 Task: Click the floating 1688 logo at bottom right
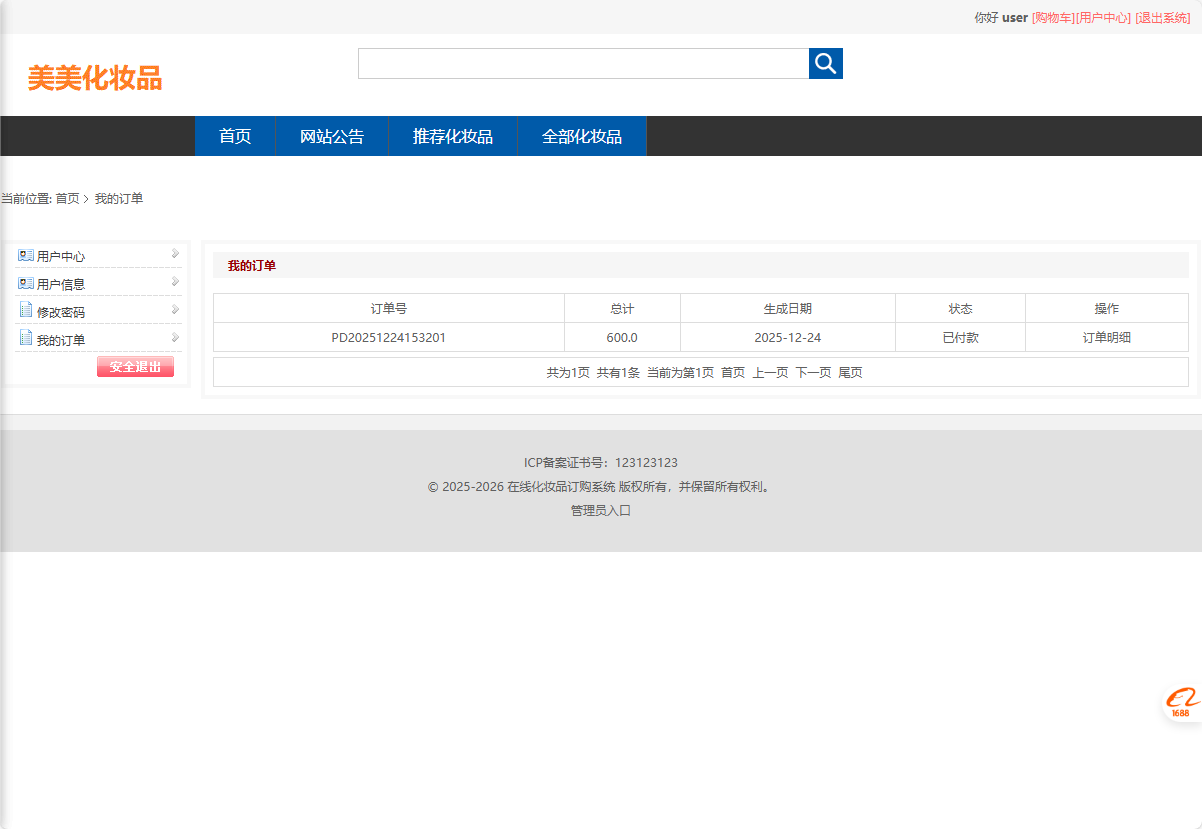[1180, 701]
